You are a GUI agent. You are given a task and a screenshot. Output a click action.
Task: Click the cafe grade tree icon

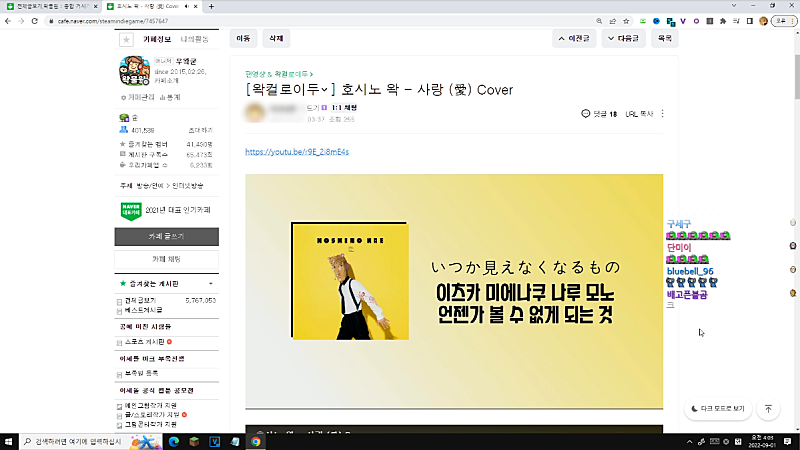pos(124,118)
